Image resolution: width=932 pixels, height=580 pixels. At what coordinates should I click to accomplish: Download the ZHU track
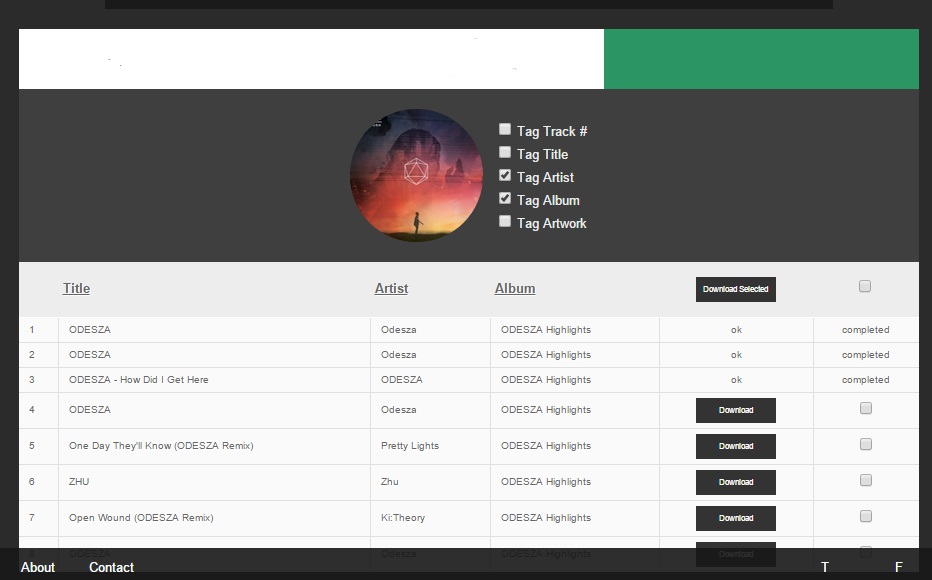pyautogui.click(x=736, y=483)
